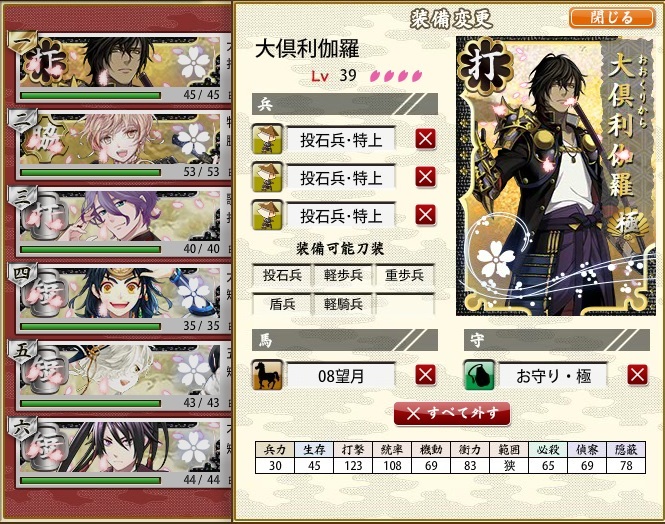Click the green omamori charm icon
The height and width of the screenshot is (524, 665).
point(479,375)
